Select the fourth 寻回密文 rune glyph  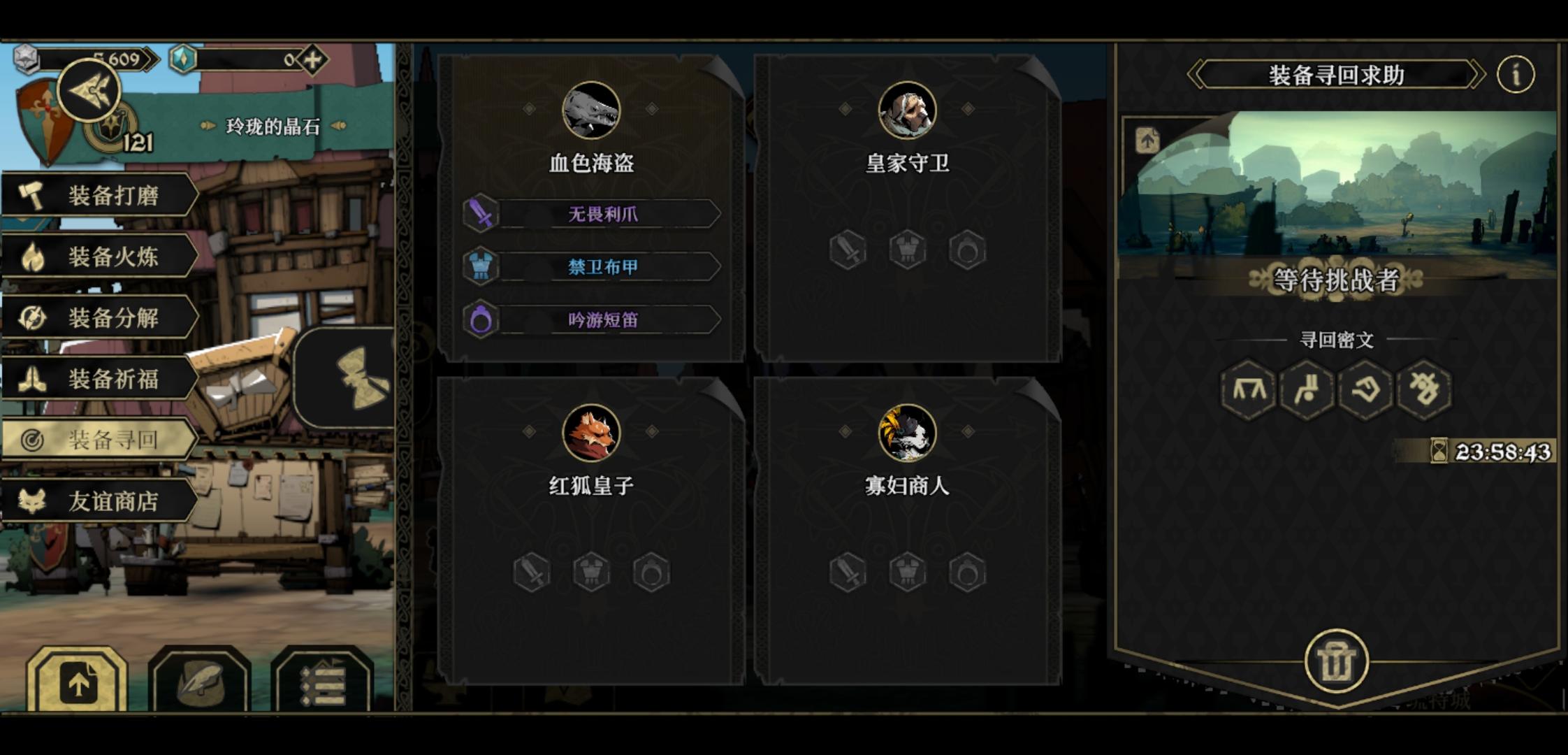(1423, 389)
